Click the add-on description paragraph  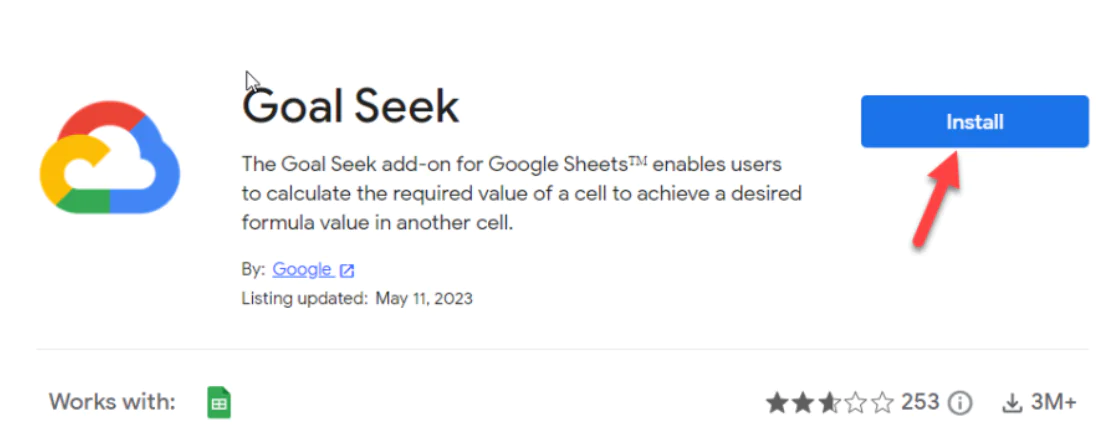(x=521, y=192)
